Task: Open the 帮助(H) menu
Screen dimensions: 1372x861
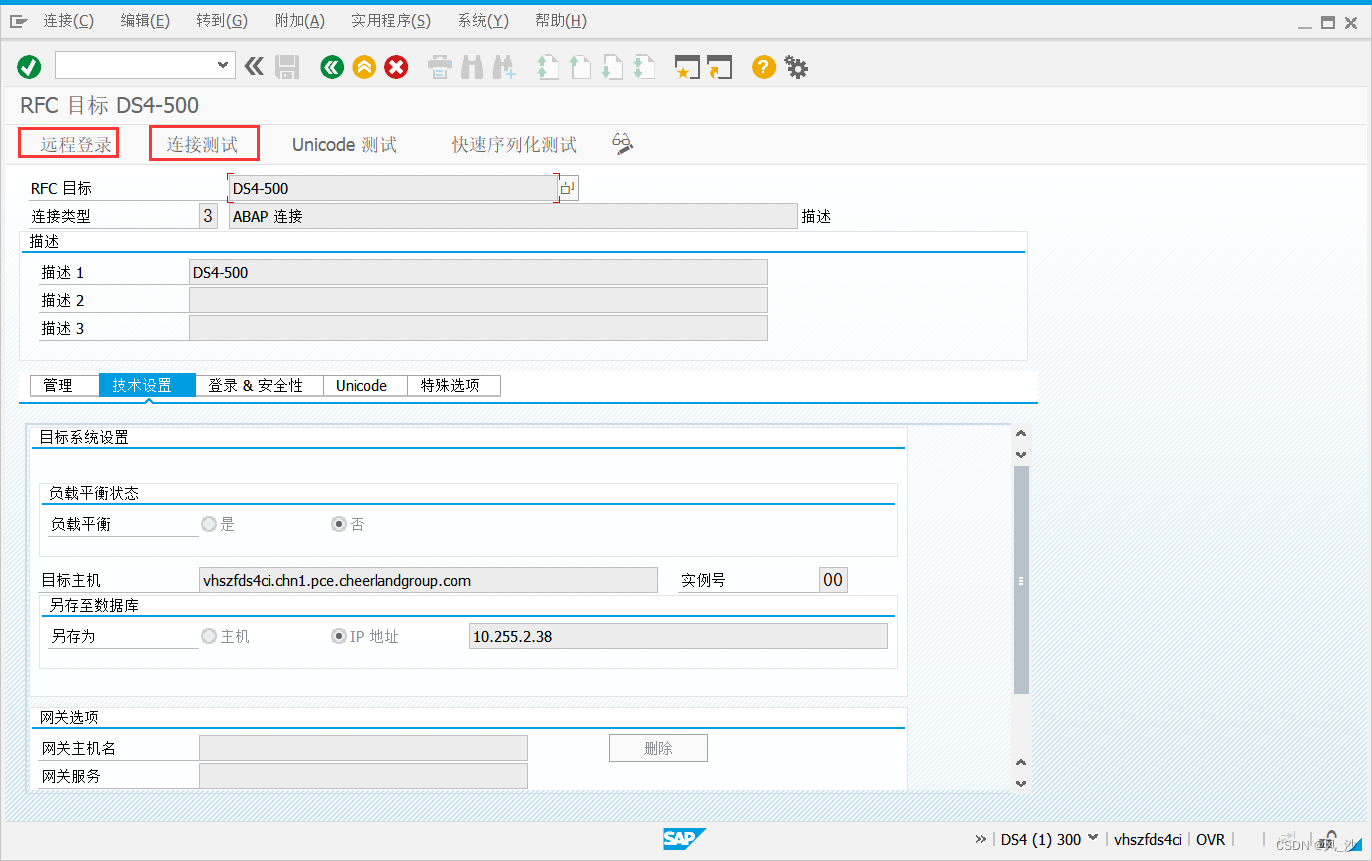Action: 561,21
